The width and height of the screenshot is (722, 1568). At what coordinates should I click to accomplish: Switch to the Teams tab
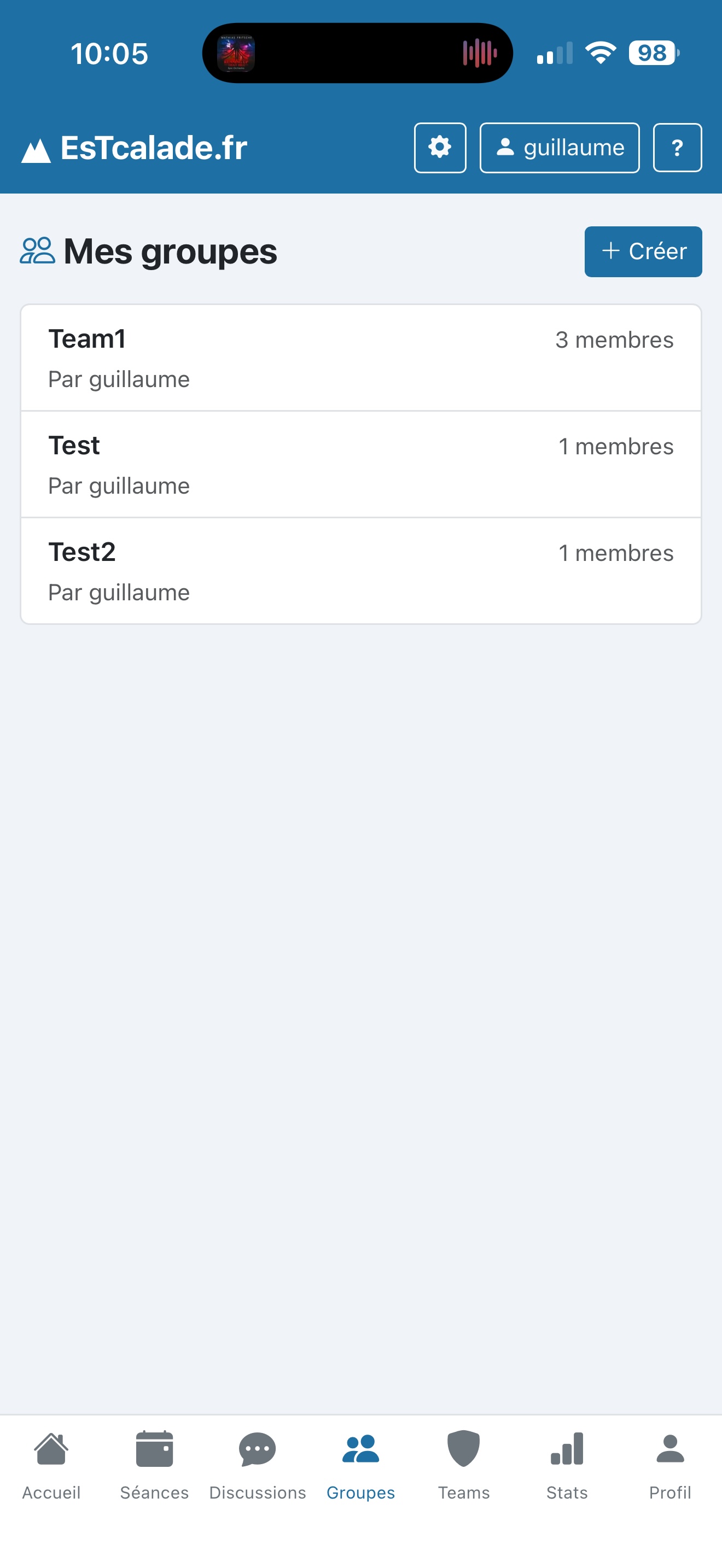pos(464,1465)
